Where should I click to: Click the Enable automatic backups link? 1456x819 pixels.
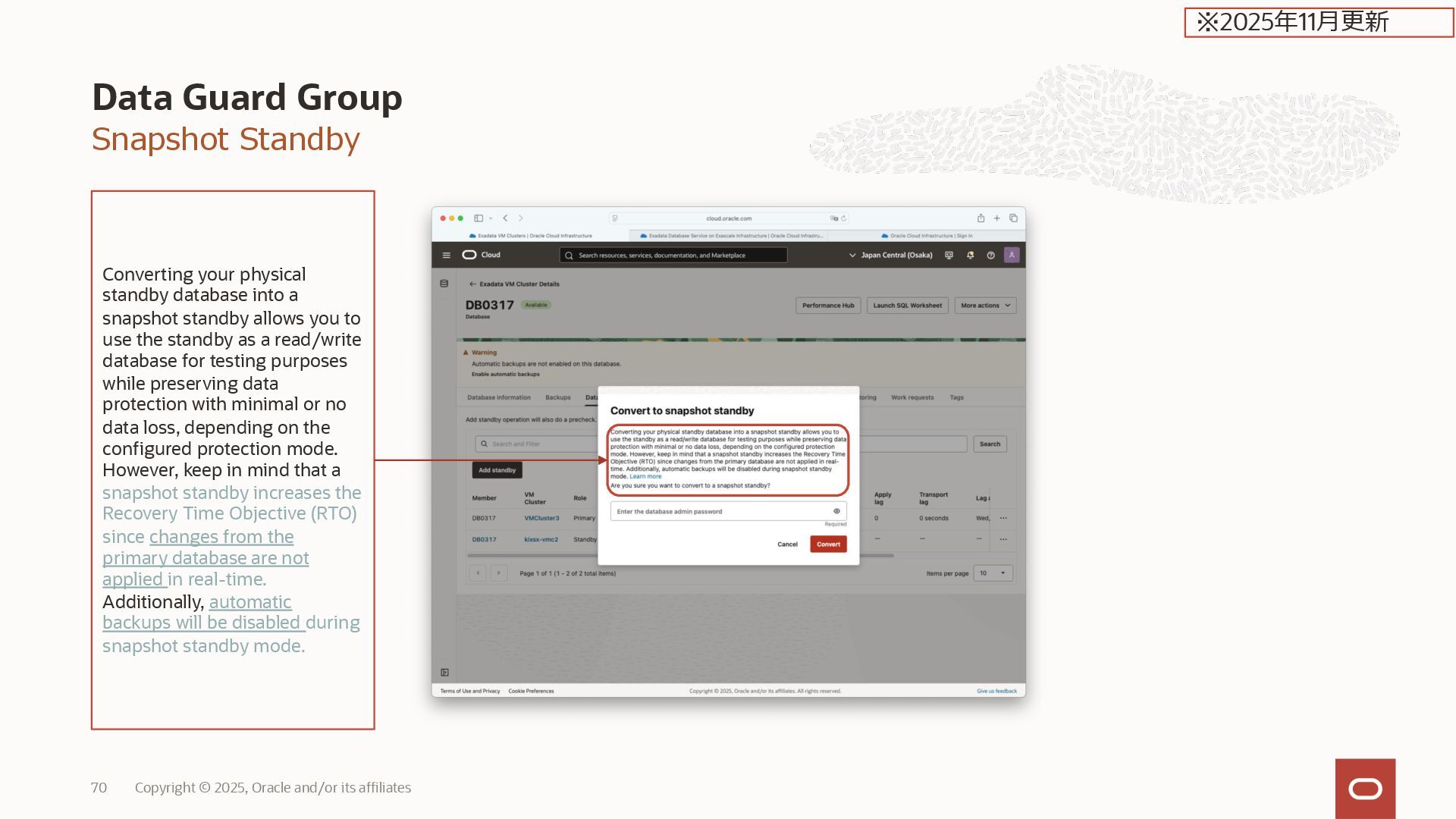[x=506, y=375]
